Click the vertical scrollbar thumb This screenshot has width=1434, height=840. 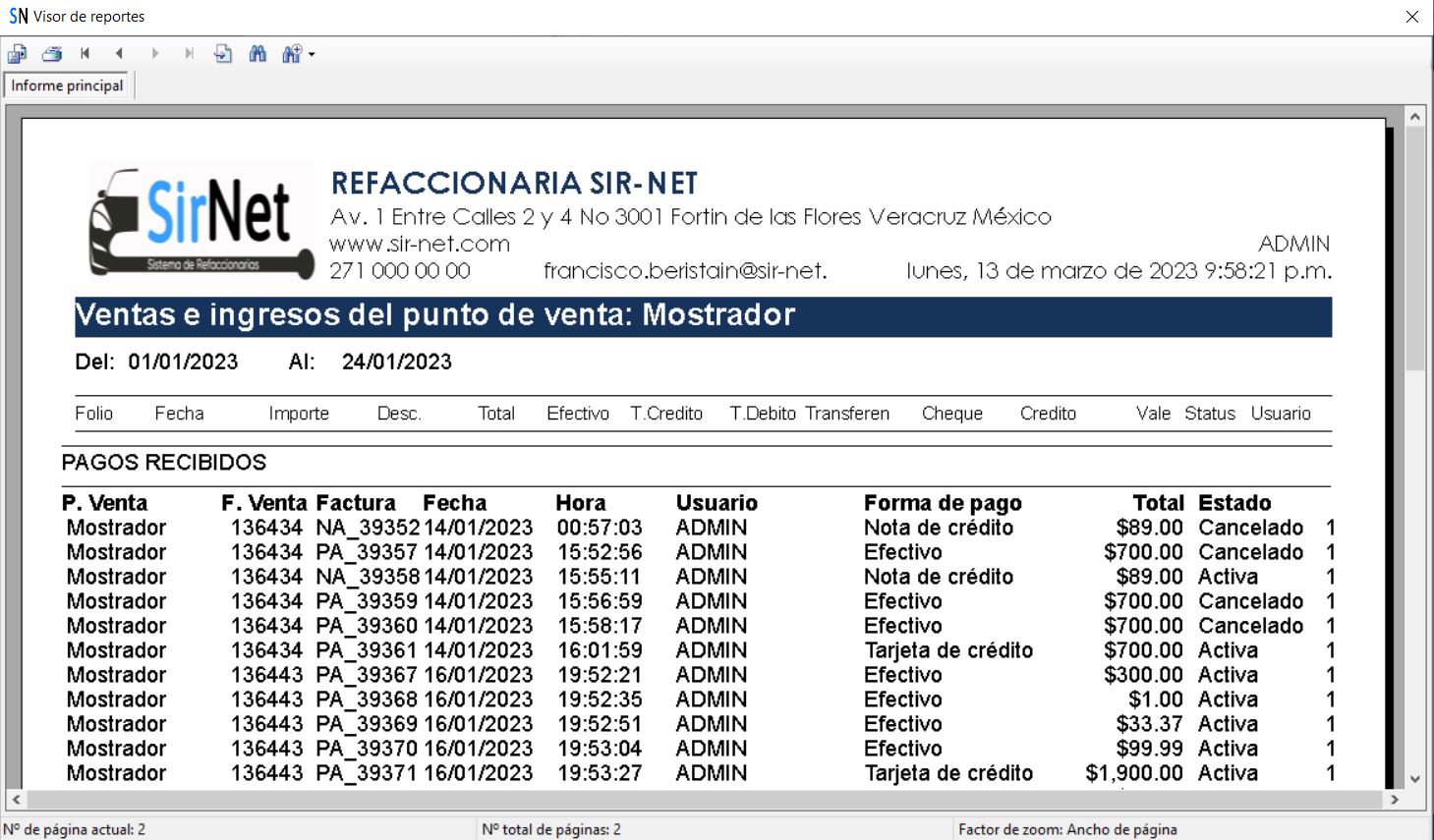pos(1415,246)
